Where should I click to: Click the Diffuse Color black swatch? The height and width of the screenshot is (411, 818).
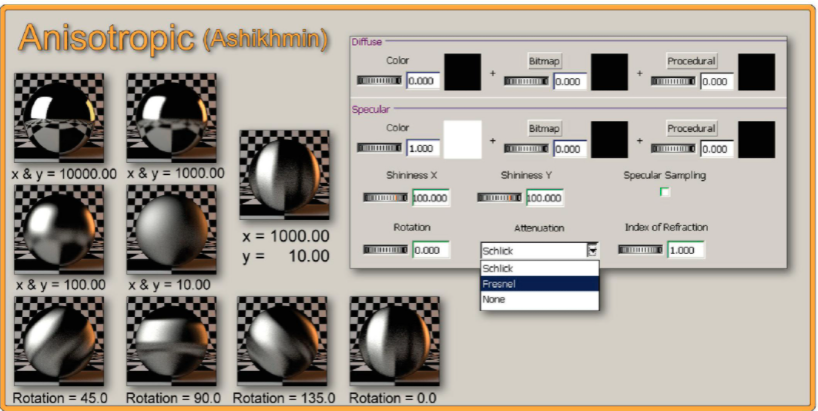(x=462, y=72)
